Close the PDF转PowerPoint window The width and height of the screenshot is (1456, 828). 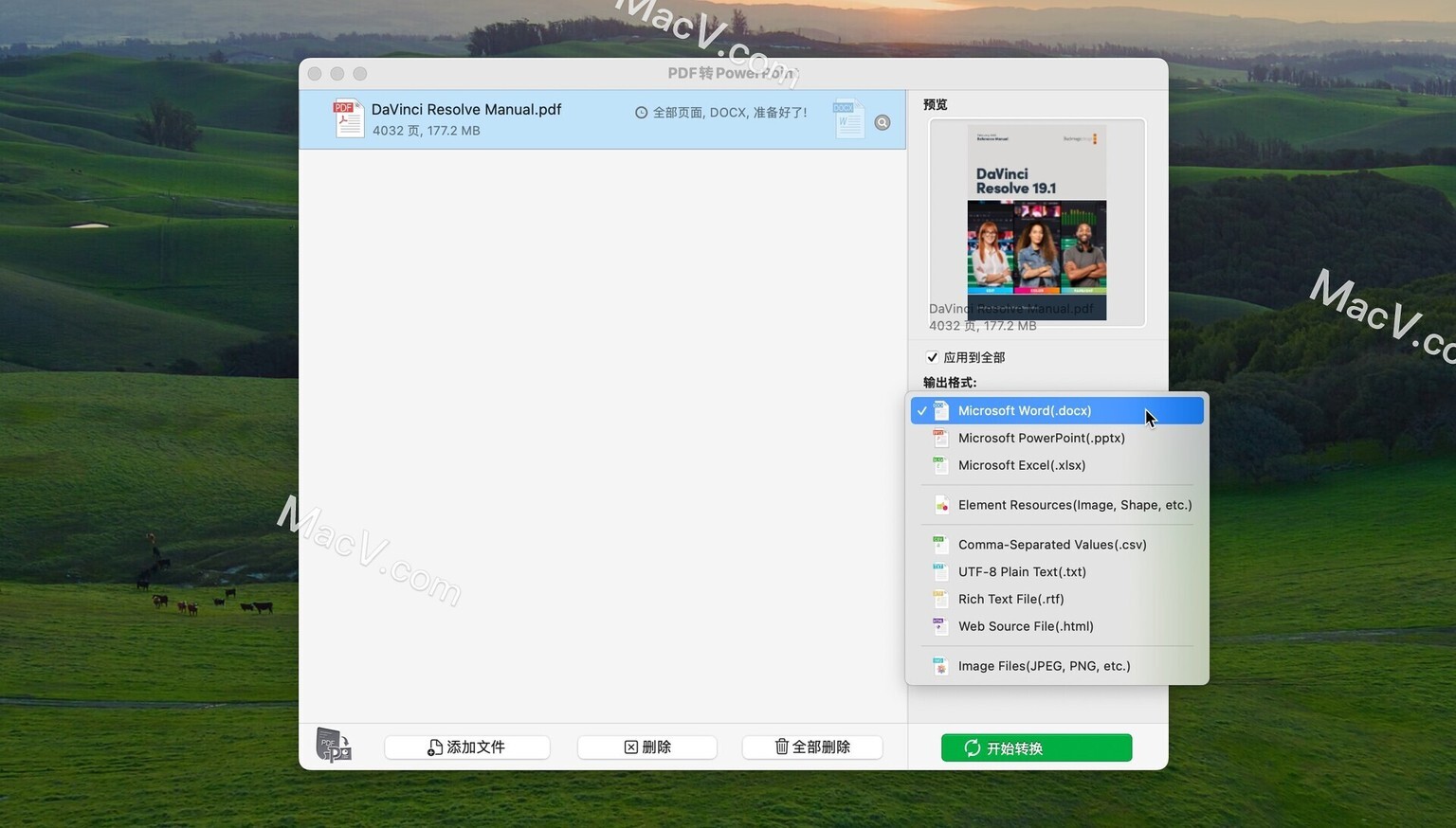point(315,74)
